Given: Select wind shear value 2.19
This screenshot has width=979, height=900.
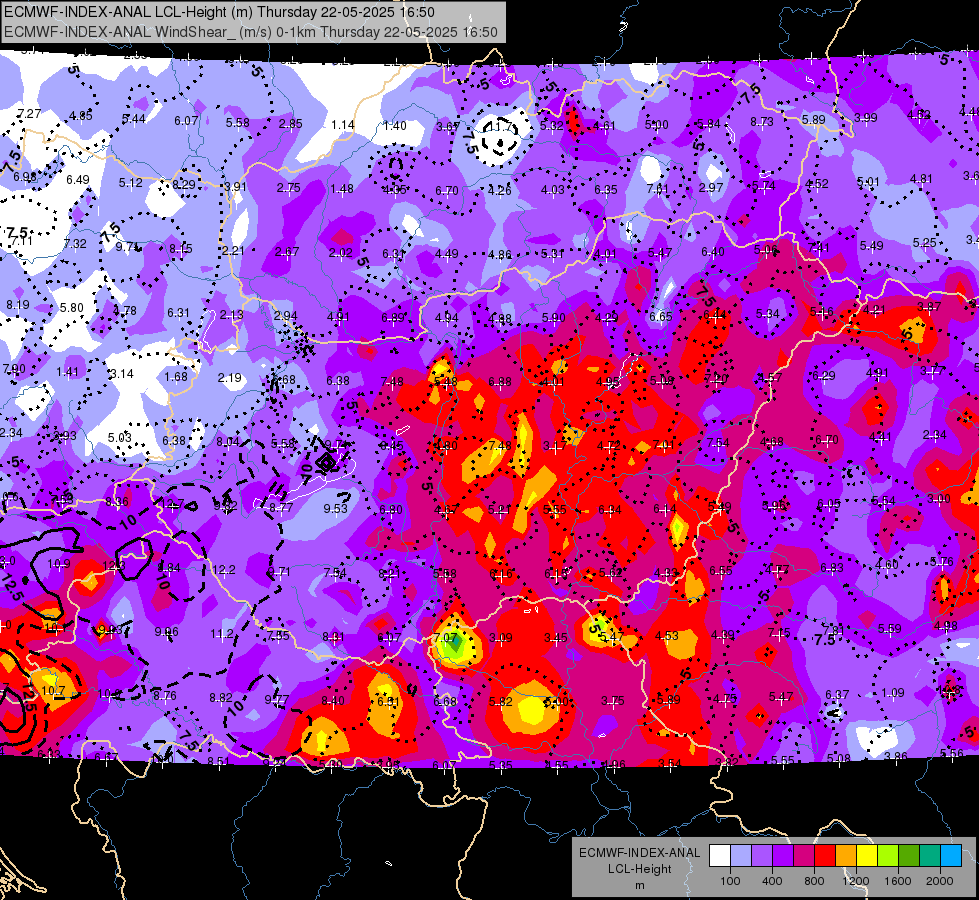Looking at the screenshot, I should [230, 378].
